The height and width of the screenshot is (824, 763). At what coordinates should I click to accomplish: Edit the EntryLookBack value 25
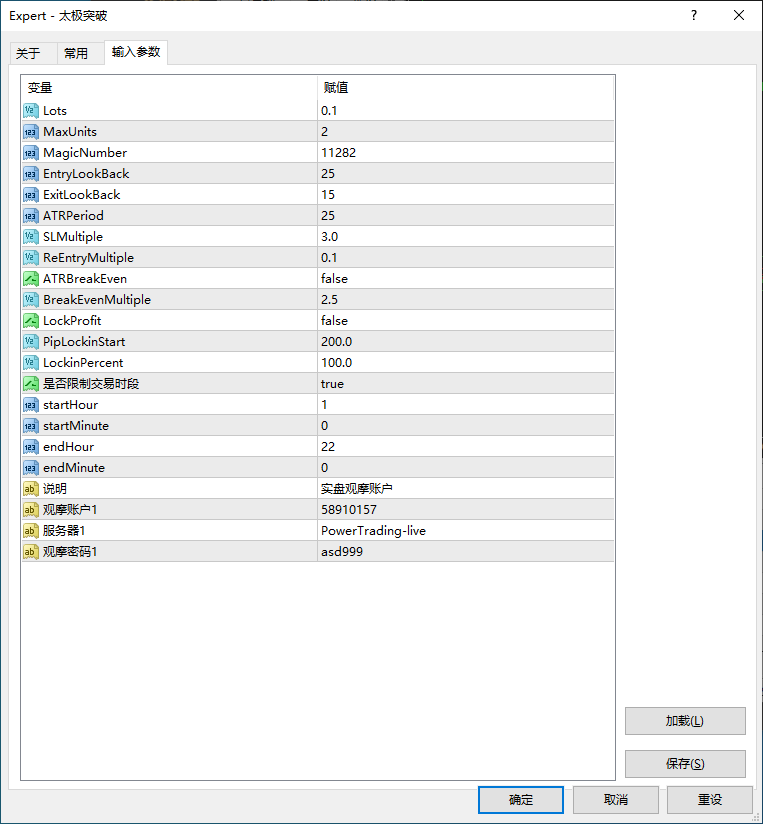point(466,173)
